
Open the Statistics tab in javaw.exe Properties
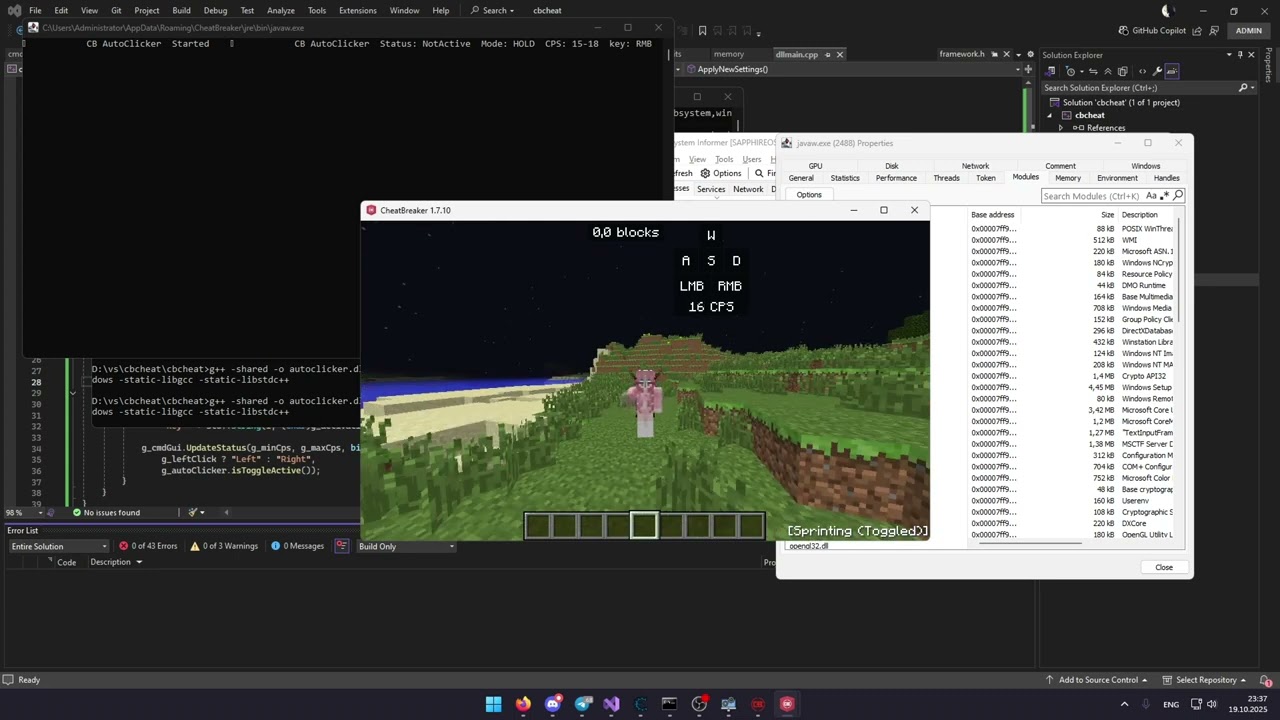(x=845, y=178)
